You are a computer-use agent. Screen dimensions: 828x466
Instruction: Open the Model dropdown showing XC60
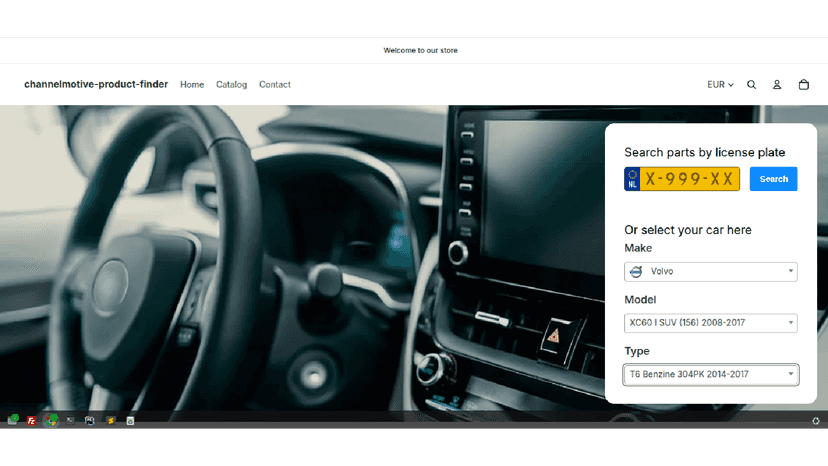click(x=711, y=323)
